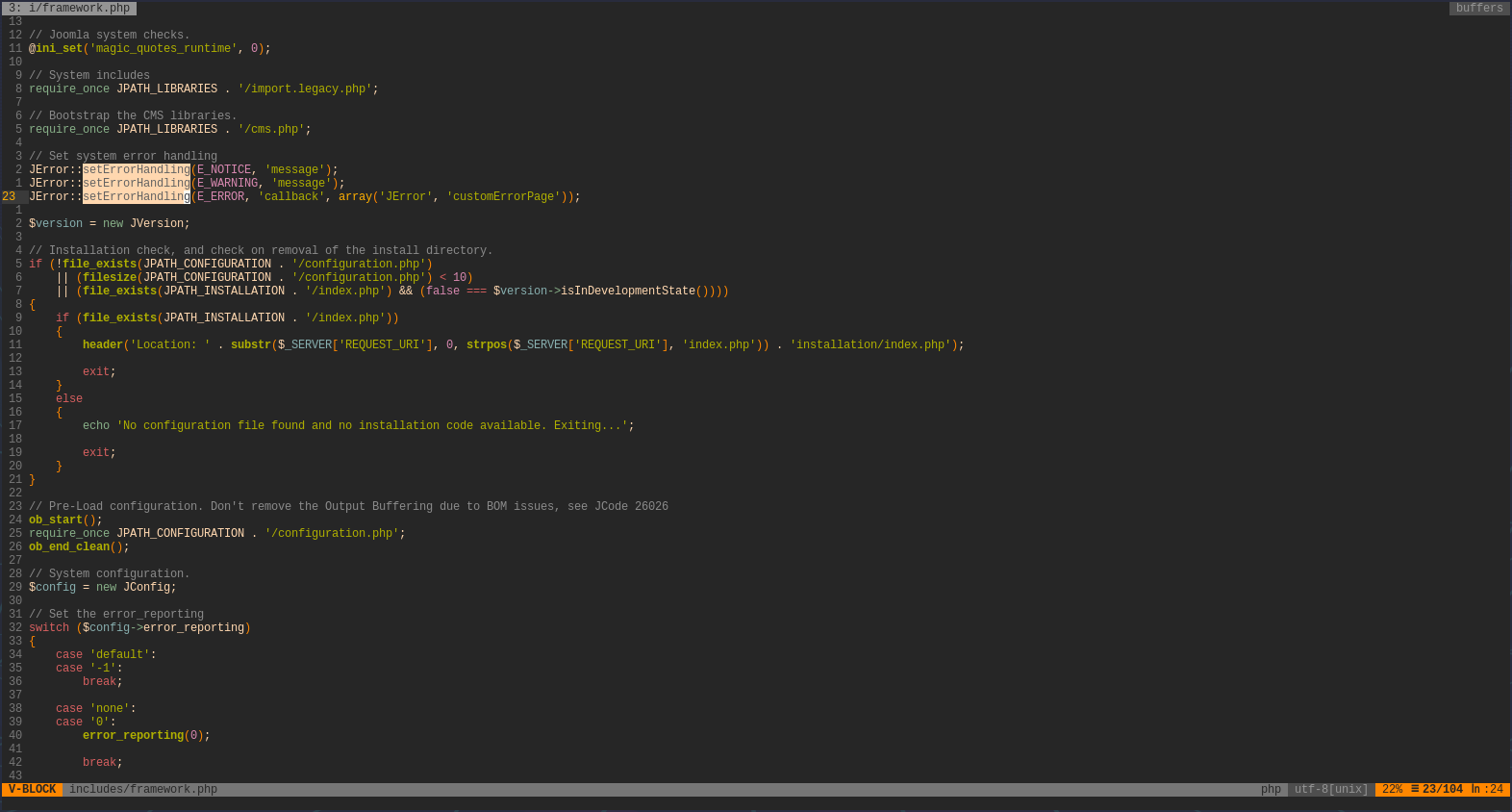Click the 'i/framework.php' buffer tab
This screenshot has width=1512, height=812.
coord(69,8)
